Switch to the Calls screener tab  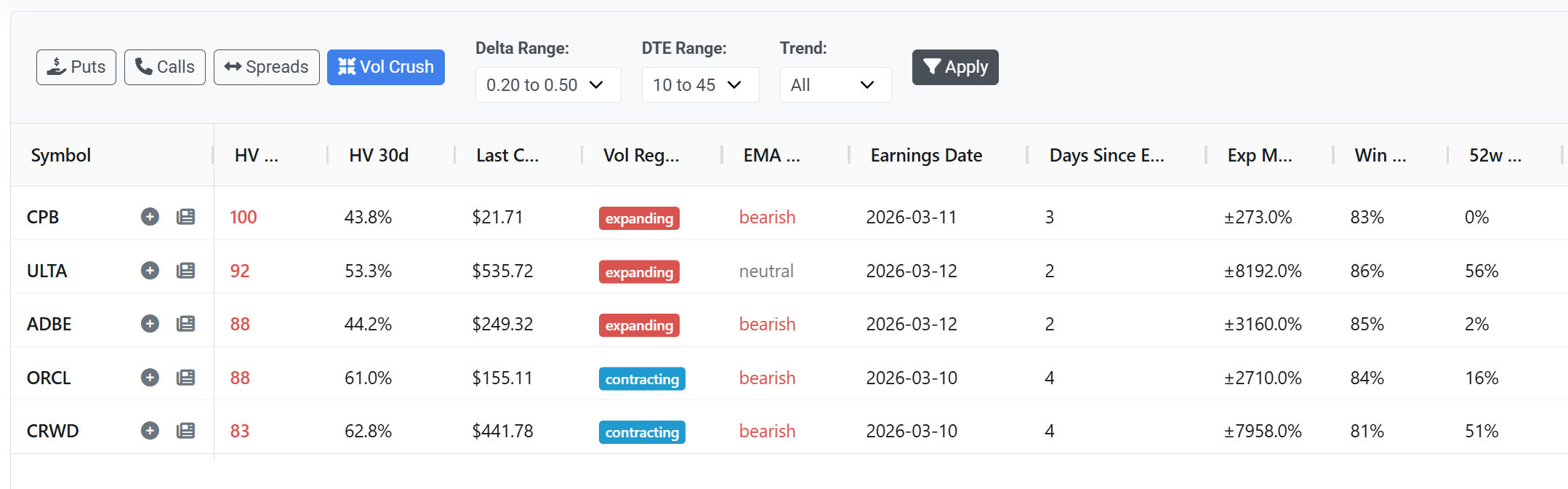(165, 67)
